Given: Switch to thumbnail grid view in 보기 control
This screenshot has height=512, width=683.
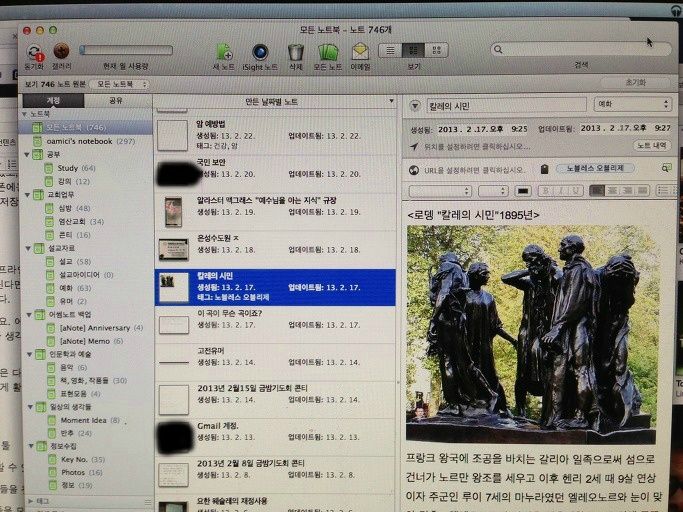Looking at the screenshot, I should [436, 51].
